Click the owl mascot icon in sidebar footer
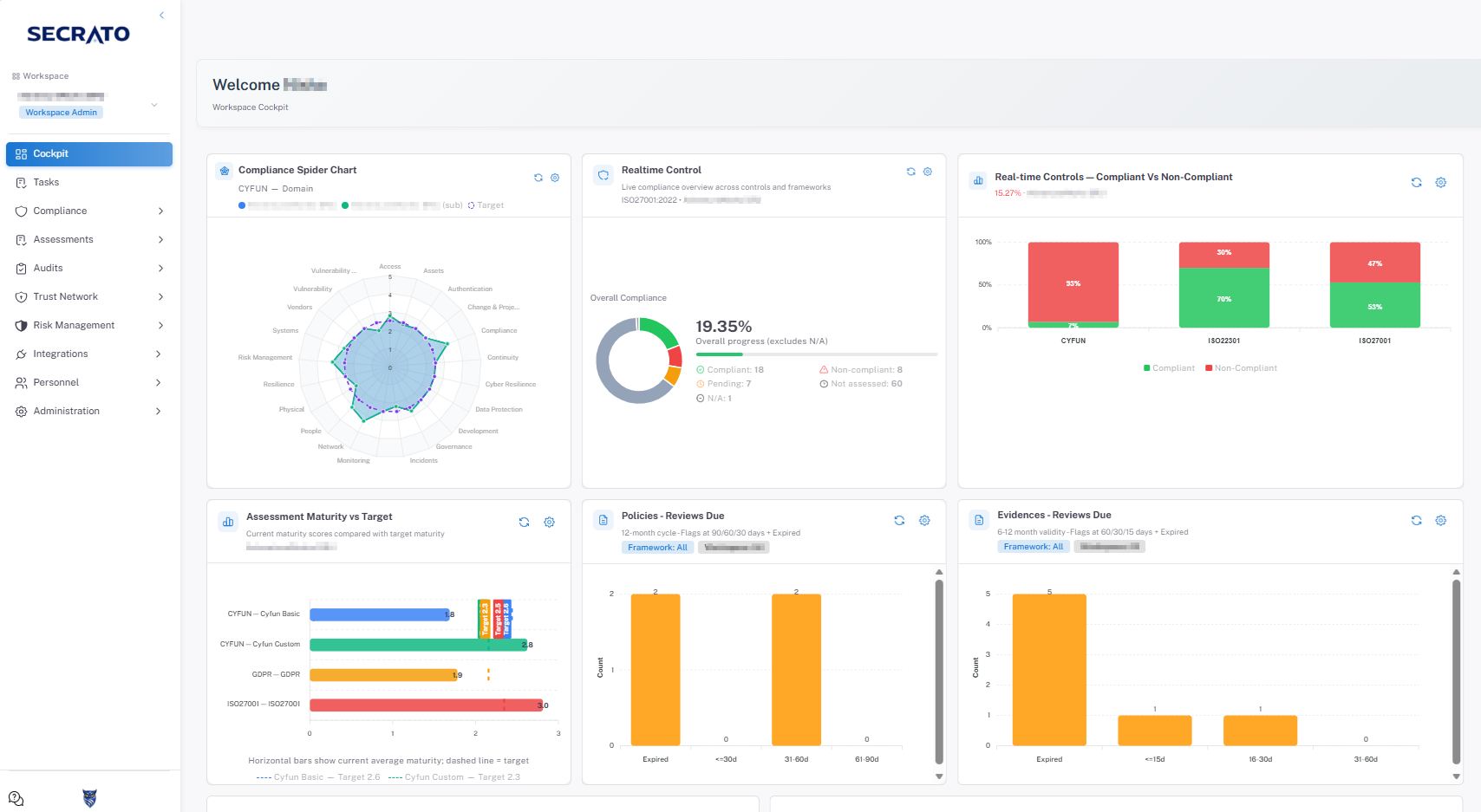This screenshot has height=812, width=1481. (89, 798)
